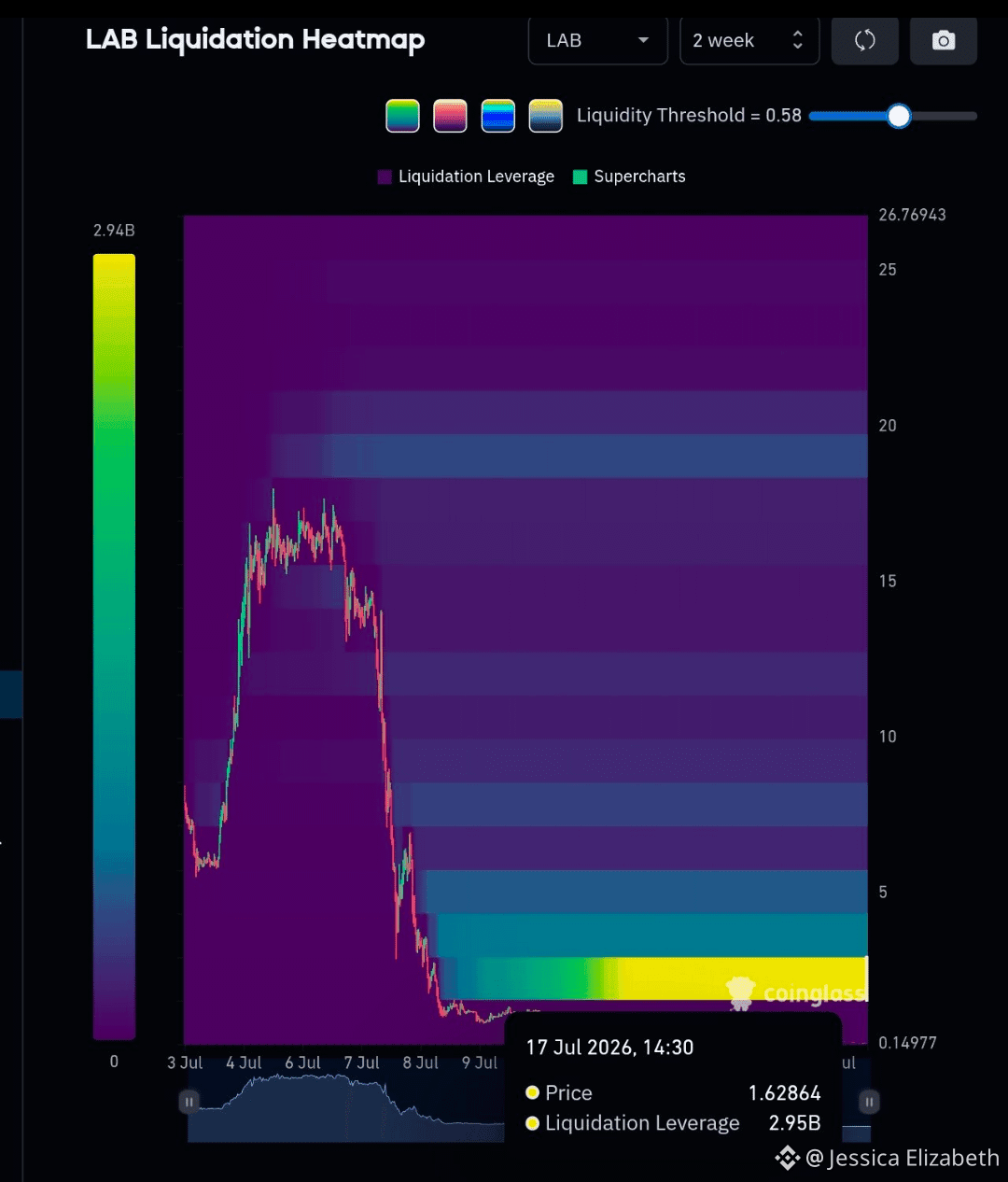Select the pink-red color scheme swatch
This screenshot has height=1182, width=1008.
[x=450, y=116]
